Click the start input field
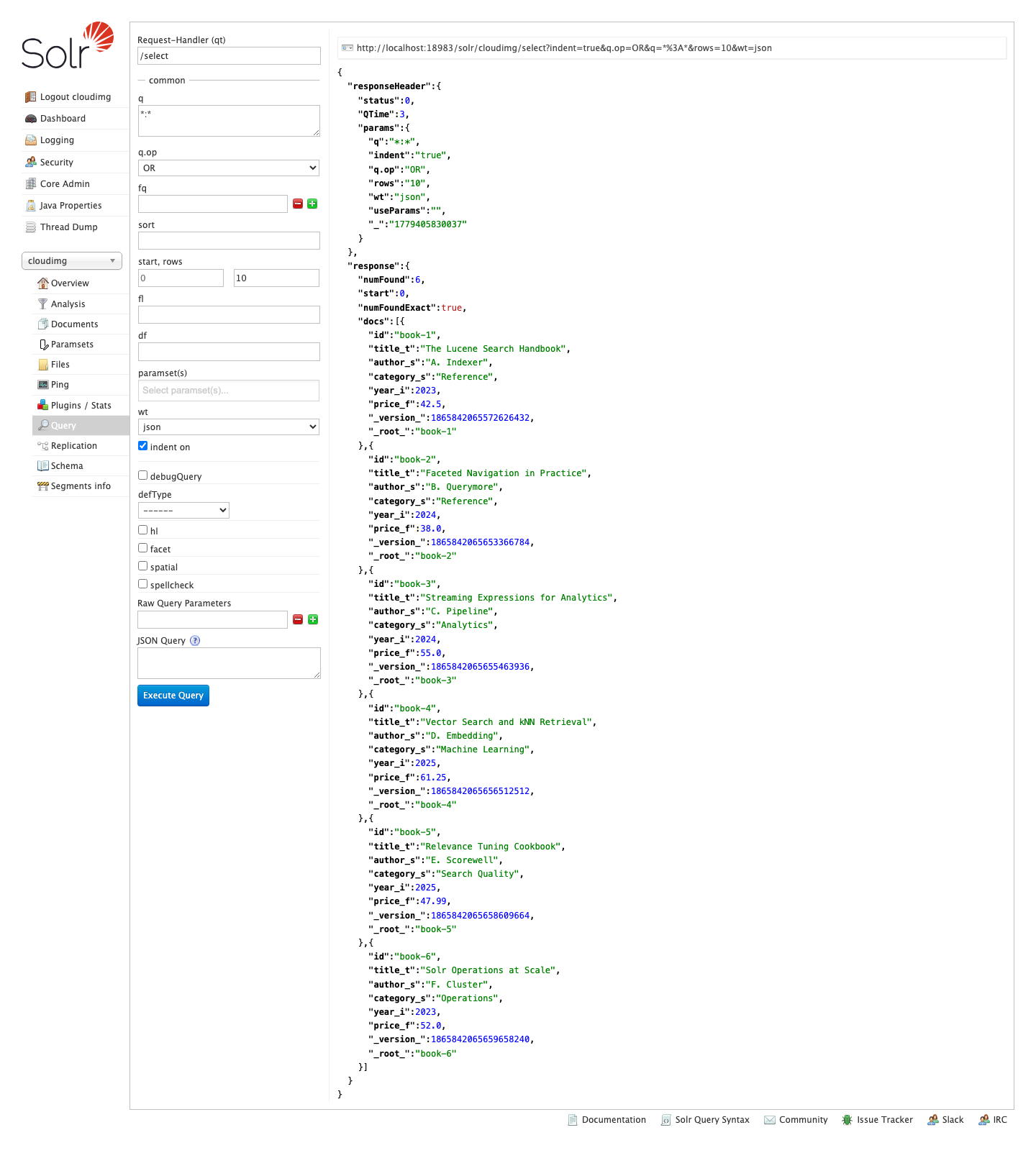The height and width of the screenshot is (1153, 1036). click(181, 278)
